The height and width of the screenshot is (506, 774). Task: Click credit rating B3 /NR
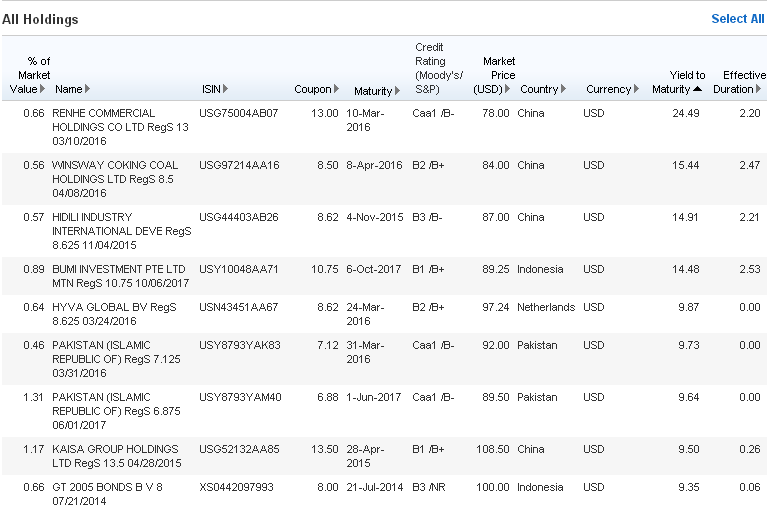[x=428, y=487]
